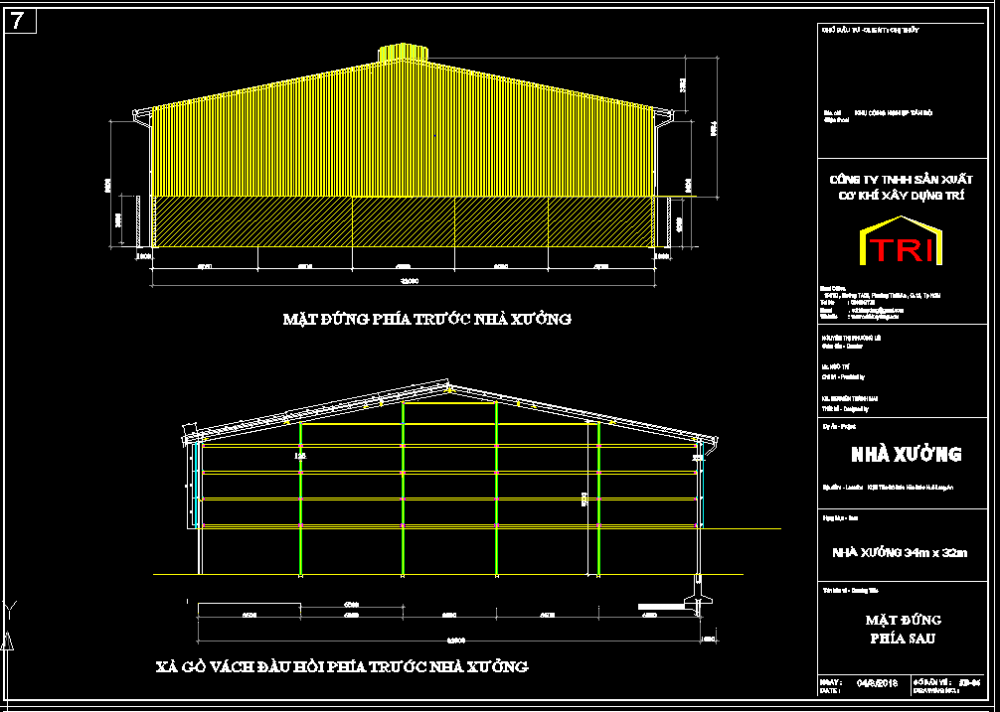1000x712 pixels.
Task: Click project name 'NHÀ XƯỞNG' in title block
Action: tap(906, 454)
